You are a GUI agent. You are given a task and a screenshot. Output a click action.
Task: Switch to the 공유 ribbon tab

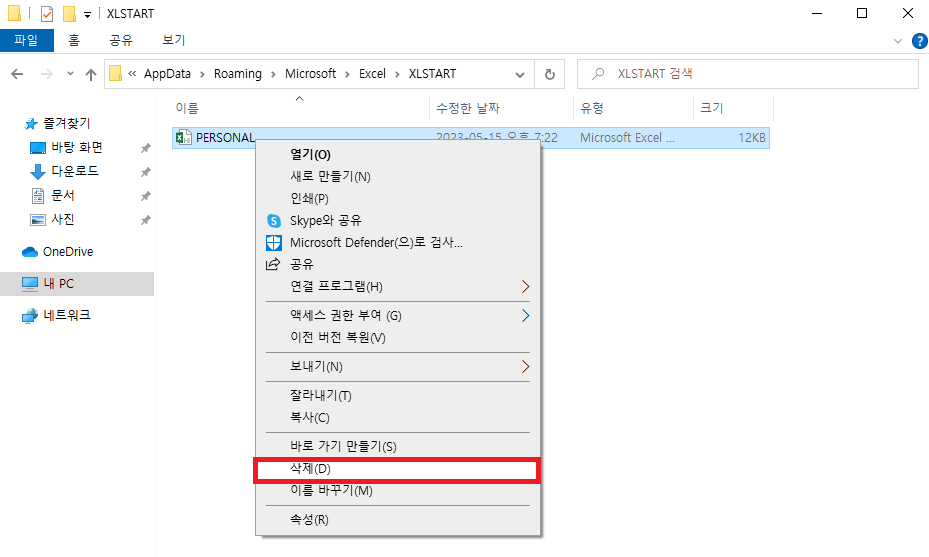click(121, 40)
